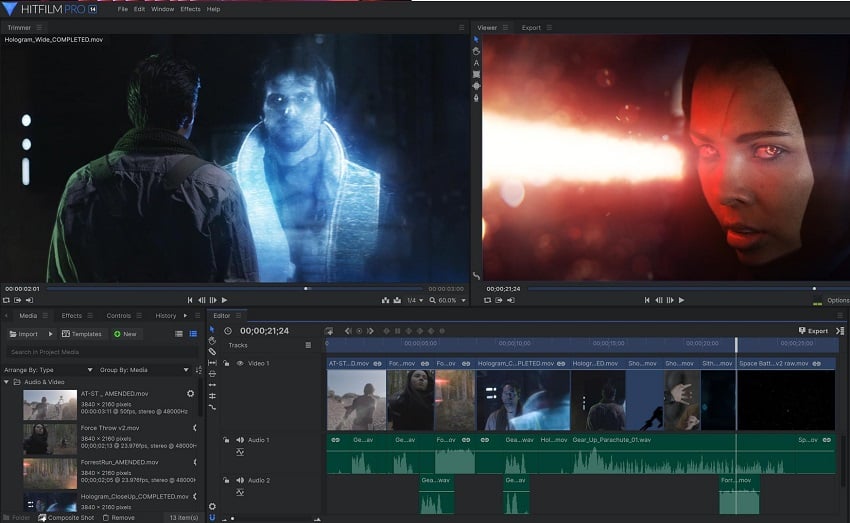
Task: Open the File menu
Action: point(123,9)
